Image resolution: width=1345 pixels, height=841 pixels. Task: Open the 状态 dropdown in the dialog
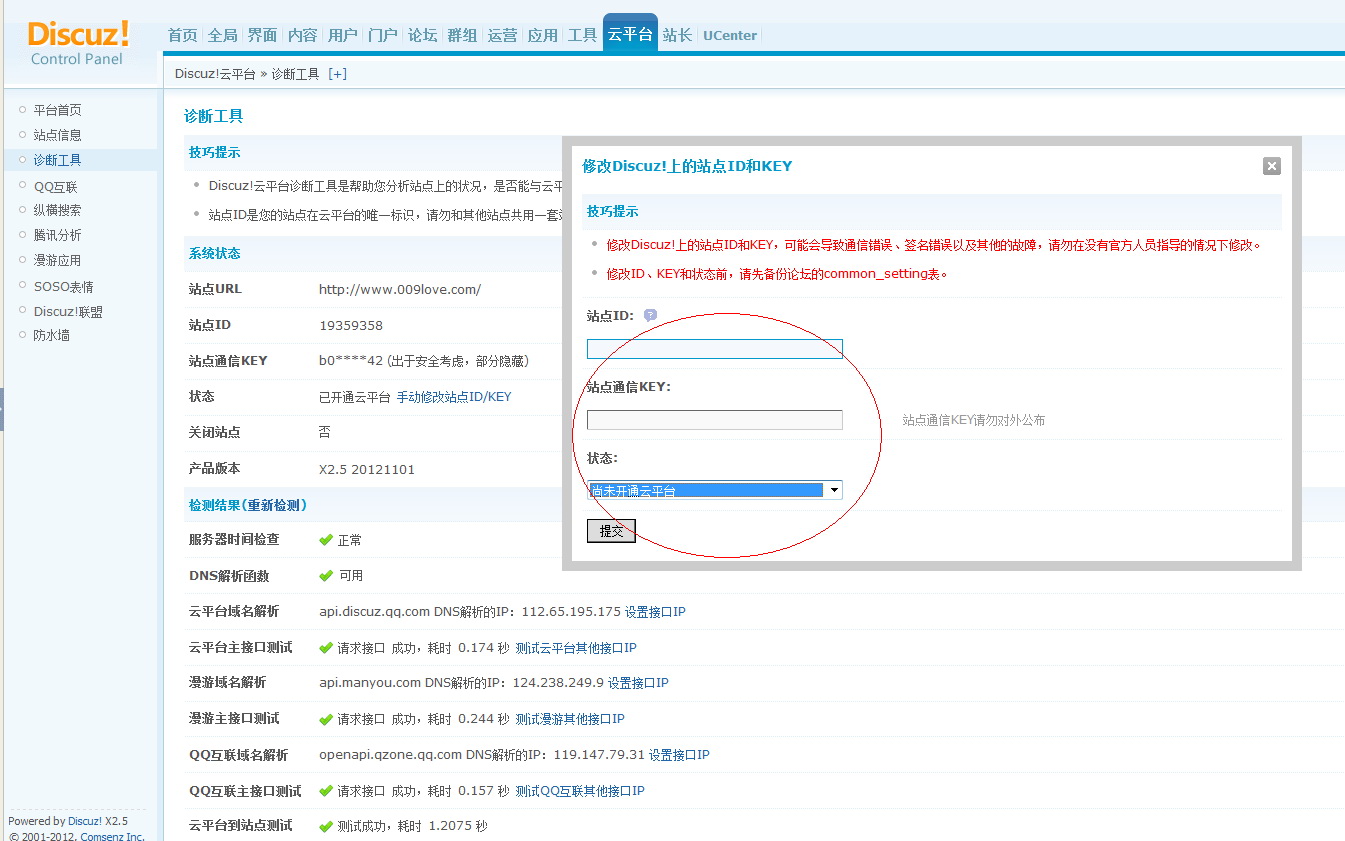pos(715,490)
